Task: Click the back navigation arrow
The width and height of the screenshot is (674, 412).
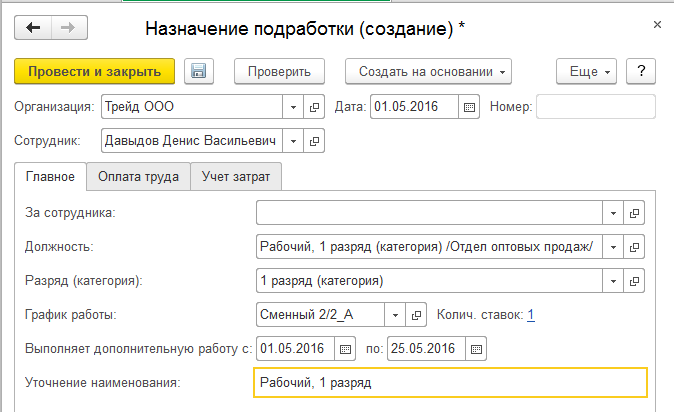Action: (x=33, y=27)
